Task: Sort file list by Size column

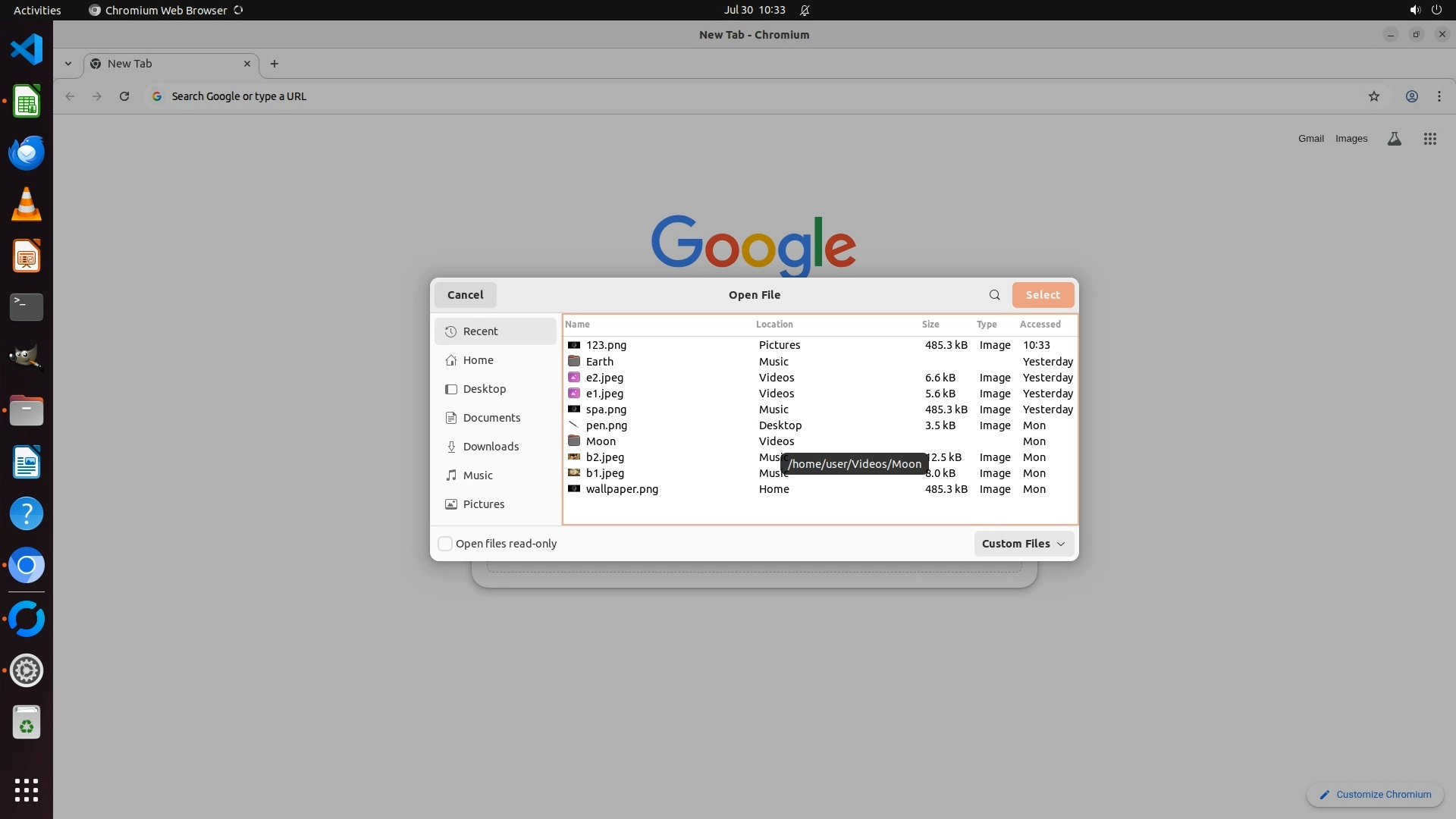Action: [x=930, y=325]
